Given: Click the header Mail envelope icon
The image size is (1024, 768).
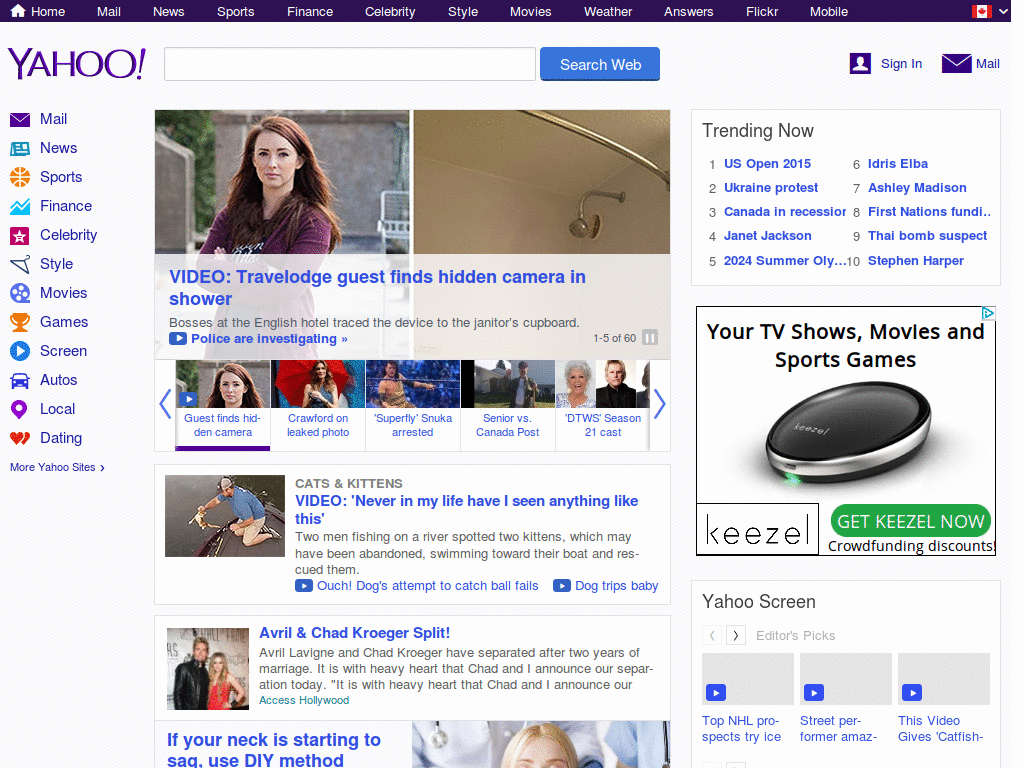Looking at the screenshot, I should (956, 63).
